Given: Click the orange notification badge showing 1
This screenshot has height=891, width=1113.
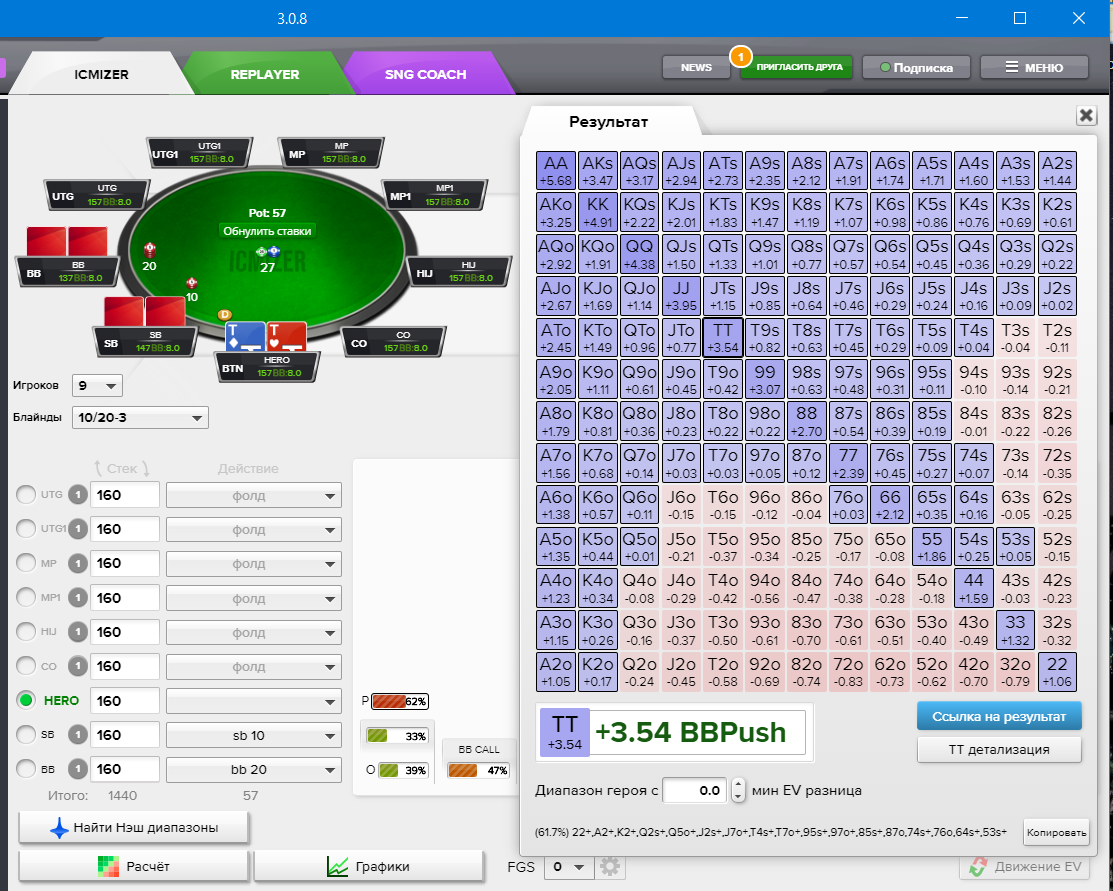Looking at the screenshot, I should click(740, 56).
